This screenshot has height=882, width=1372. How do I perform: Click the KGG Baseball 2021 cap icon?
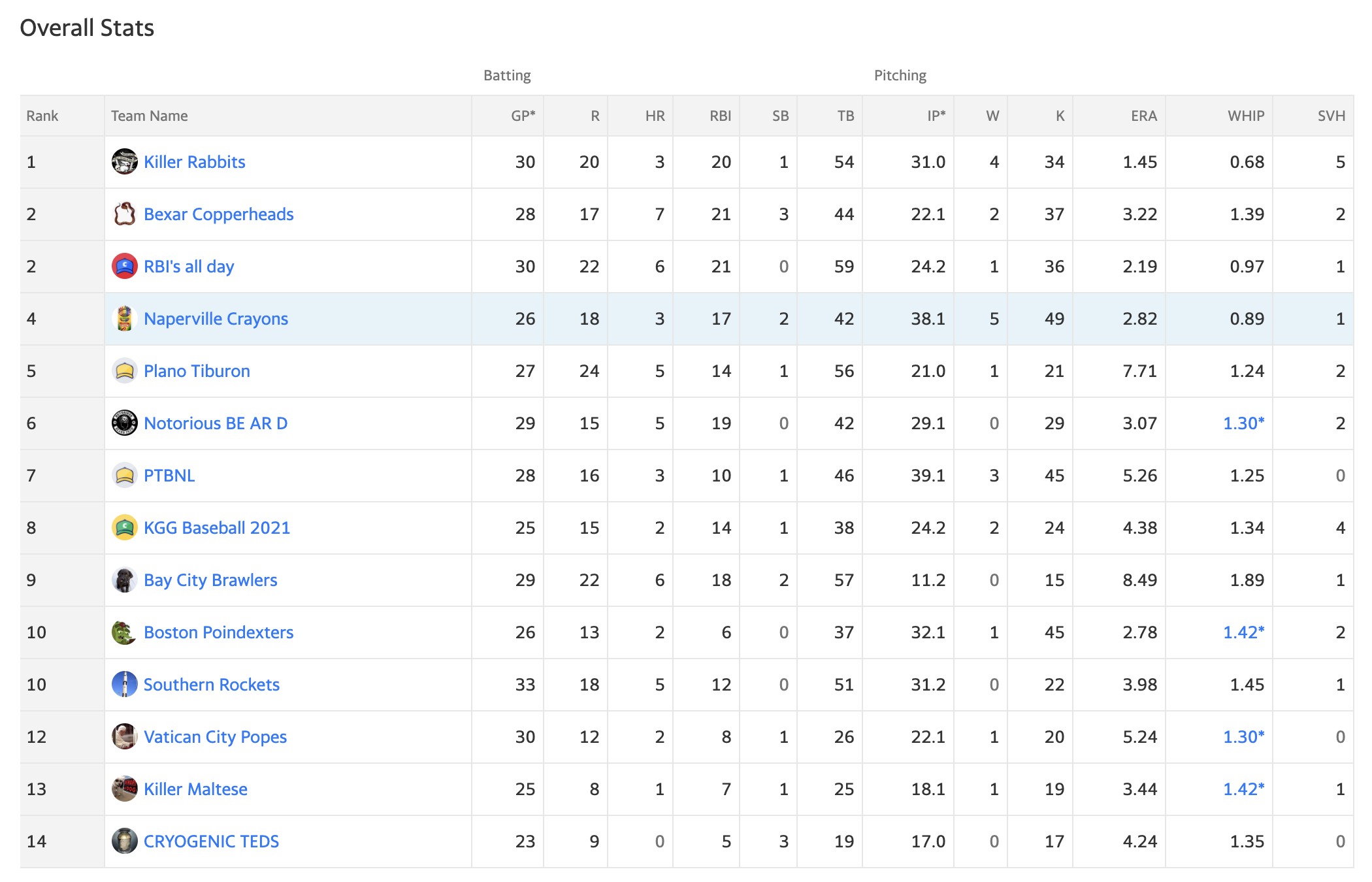click(x=124, y=527)
